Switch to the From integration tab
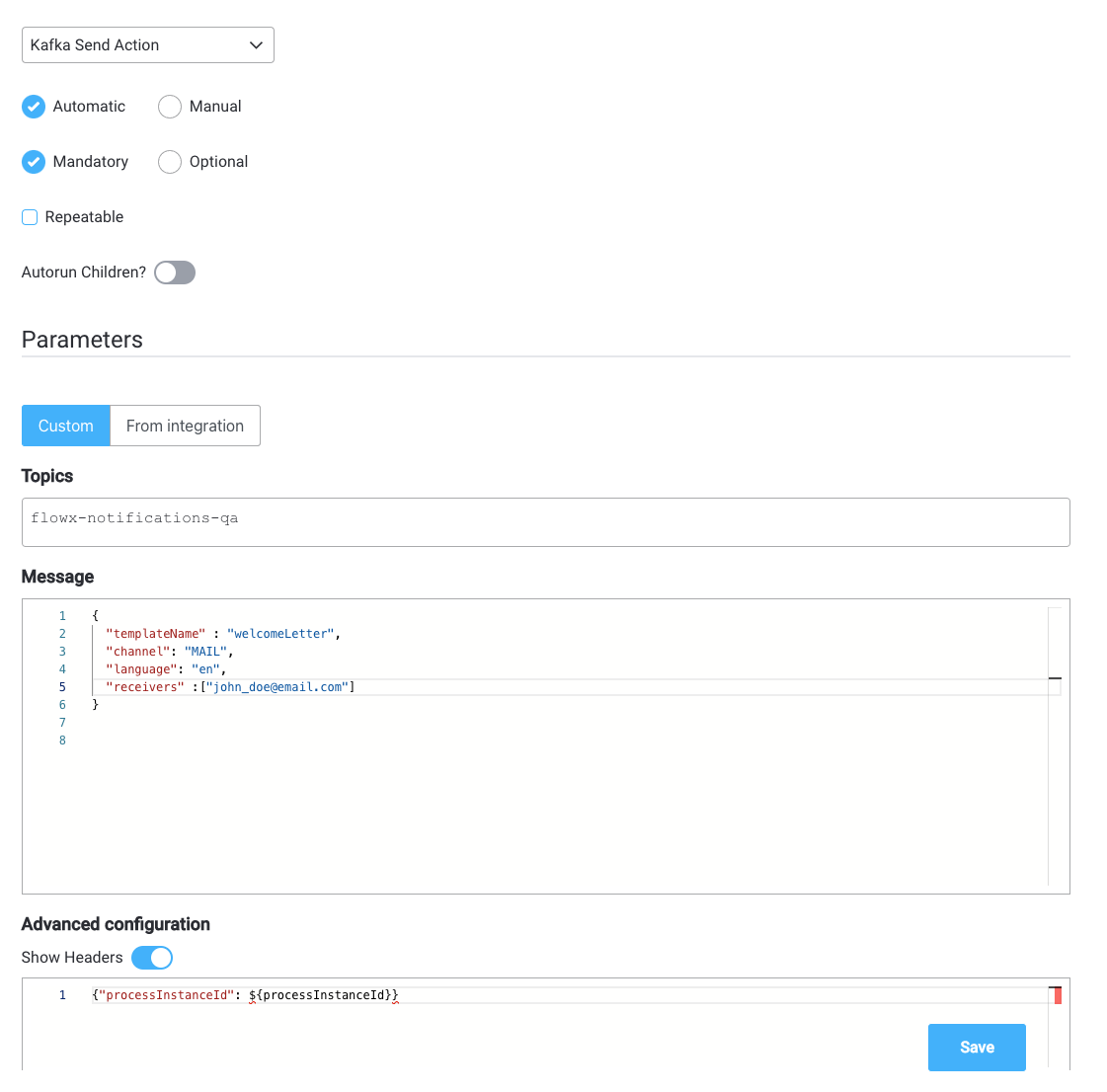The width and height of the screenshot is (1107, 1092). click(x=185, y=426)
